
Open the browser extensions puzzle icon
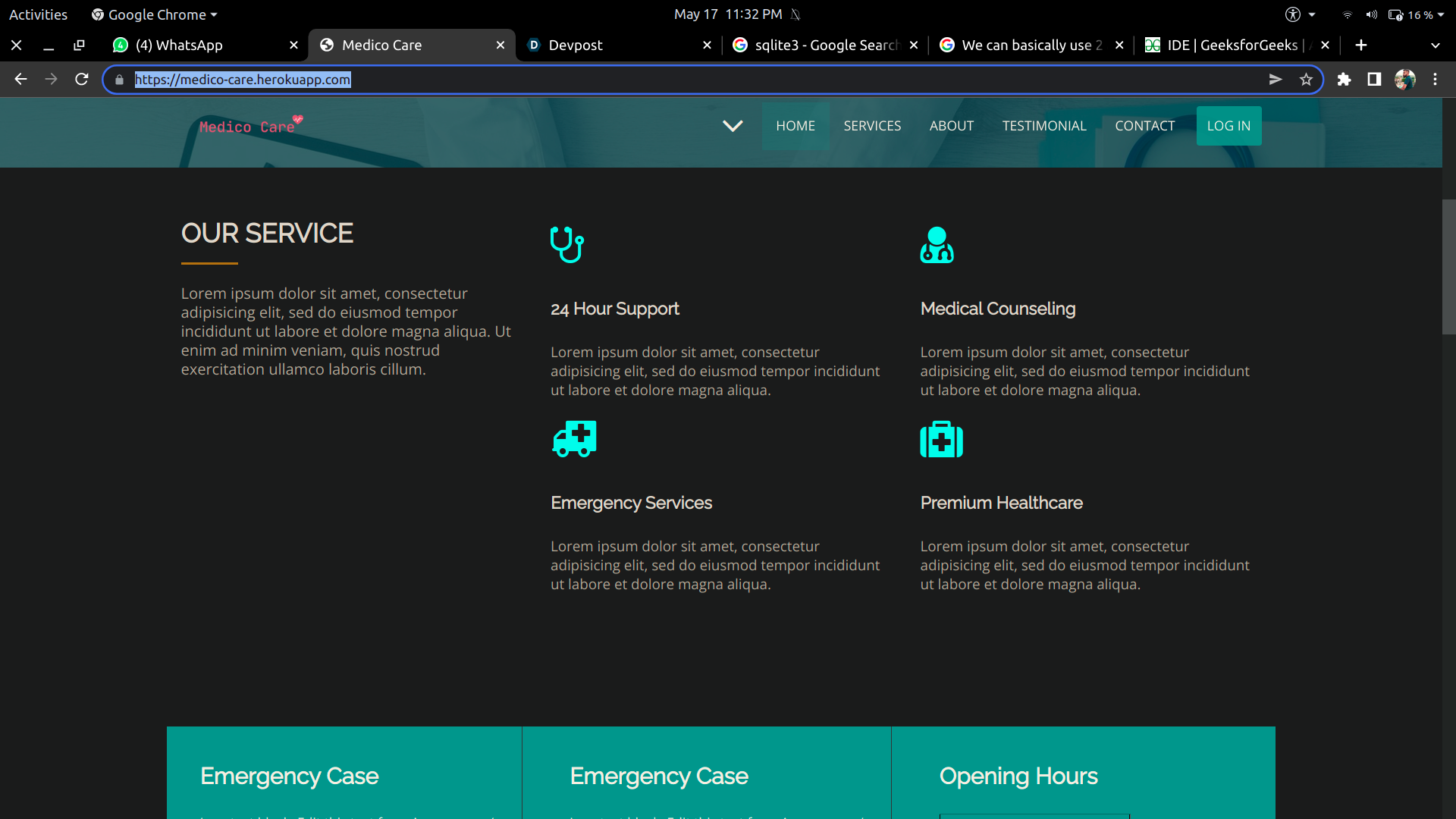coord(1345,79)
